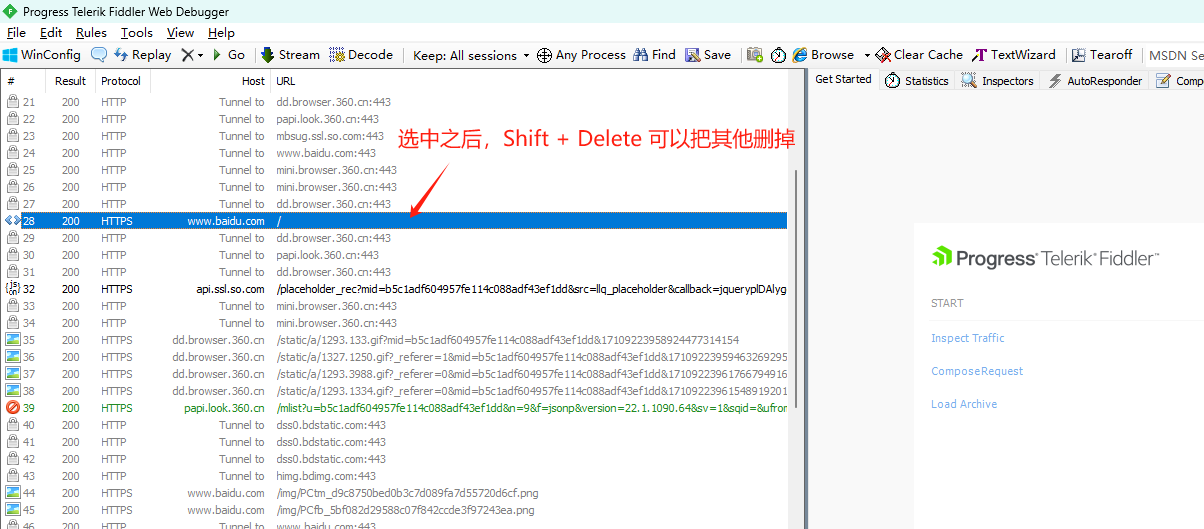
Task: Select the www.baidu.com:443 tunnel in session 24
Action: click(x=326, y=153)
